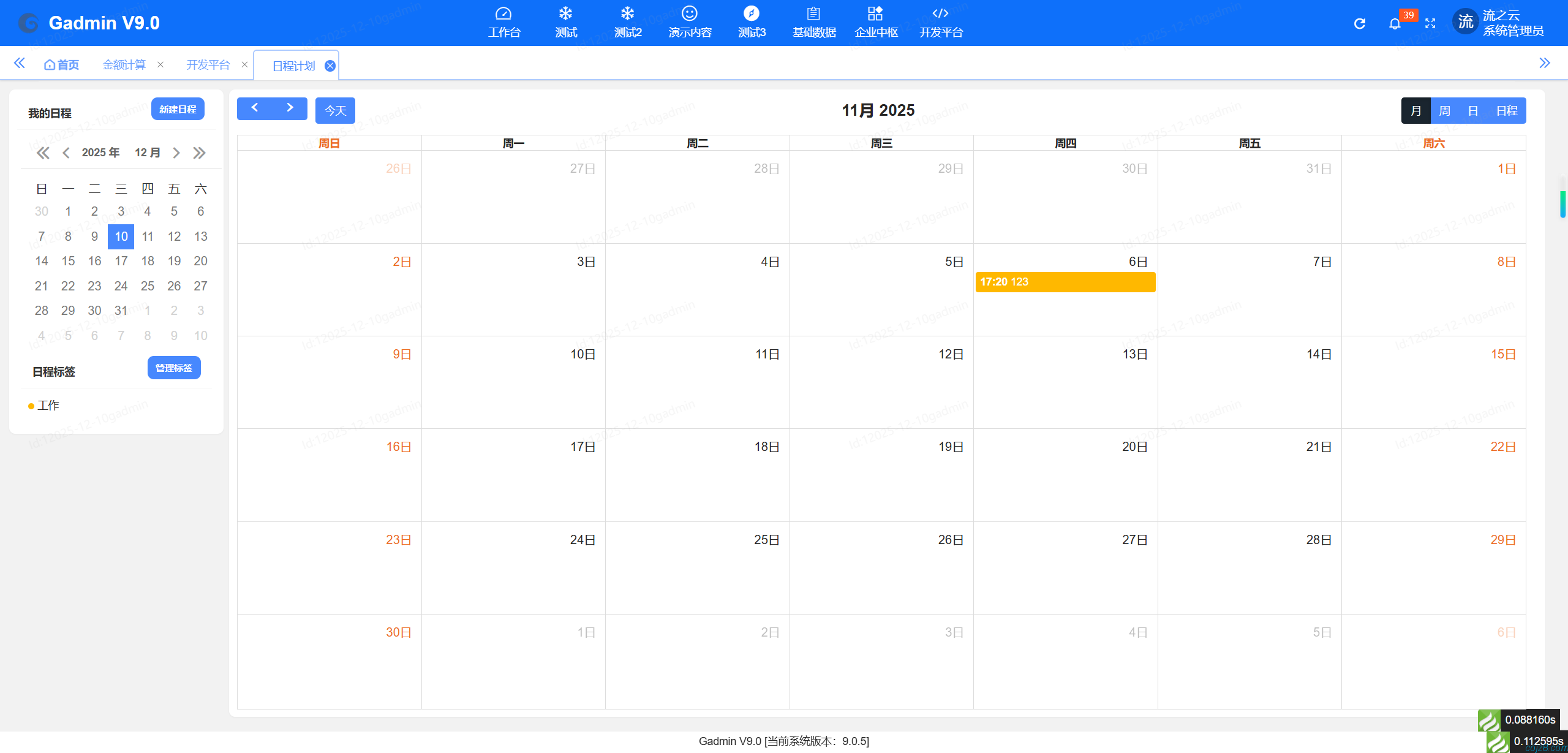Refresh the page using the reload icon
1568x753 pixels.
click(1360, 23)
